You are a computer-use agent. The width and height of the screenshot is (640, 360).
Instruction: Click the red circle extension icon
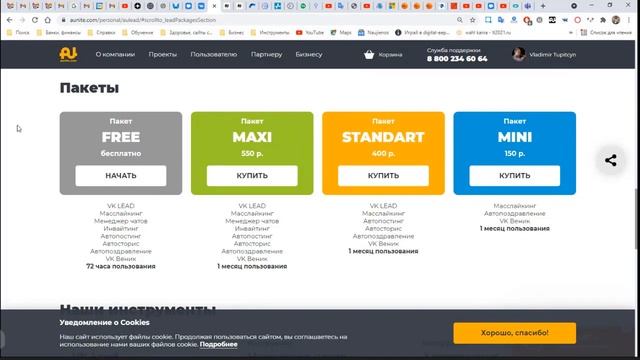click(578, 20)
